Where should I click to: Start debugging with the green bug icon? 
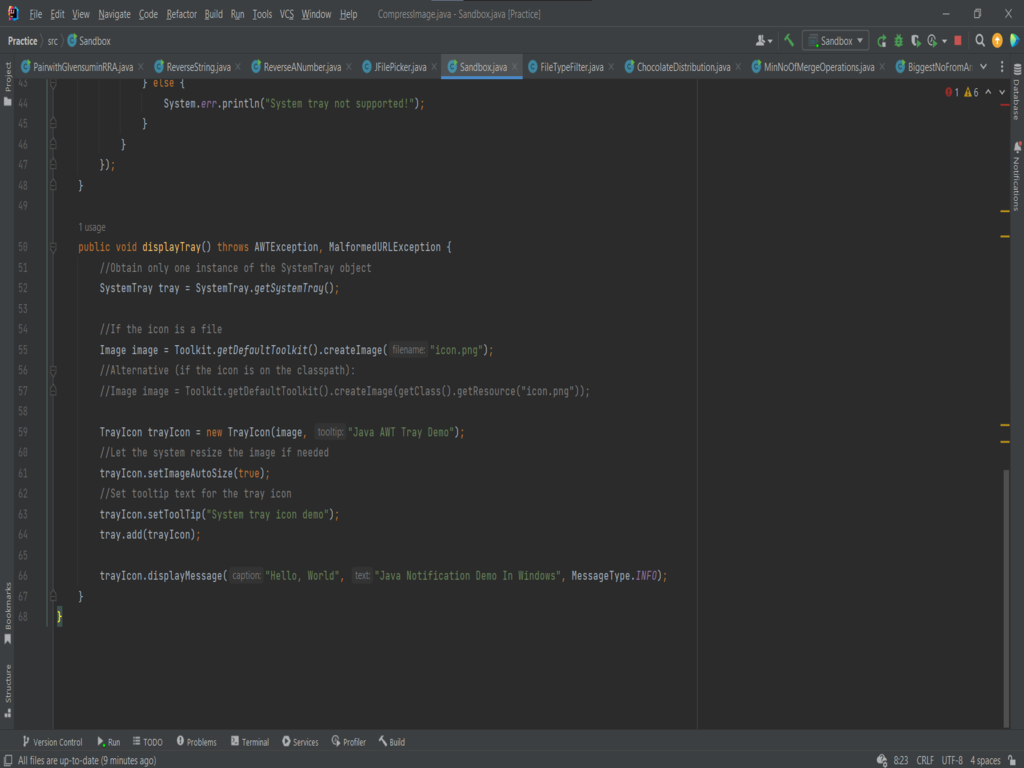coord(899,40)
